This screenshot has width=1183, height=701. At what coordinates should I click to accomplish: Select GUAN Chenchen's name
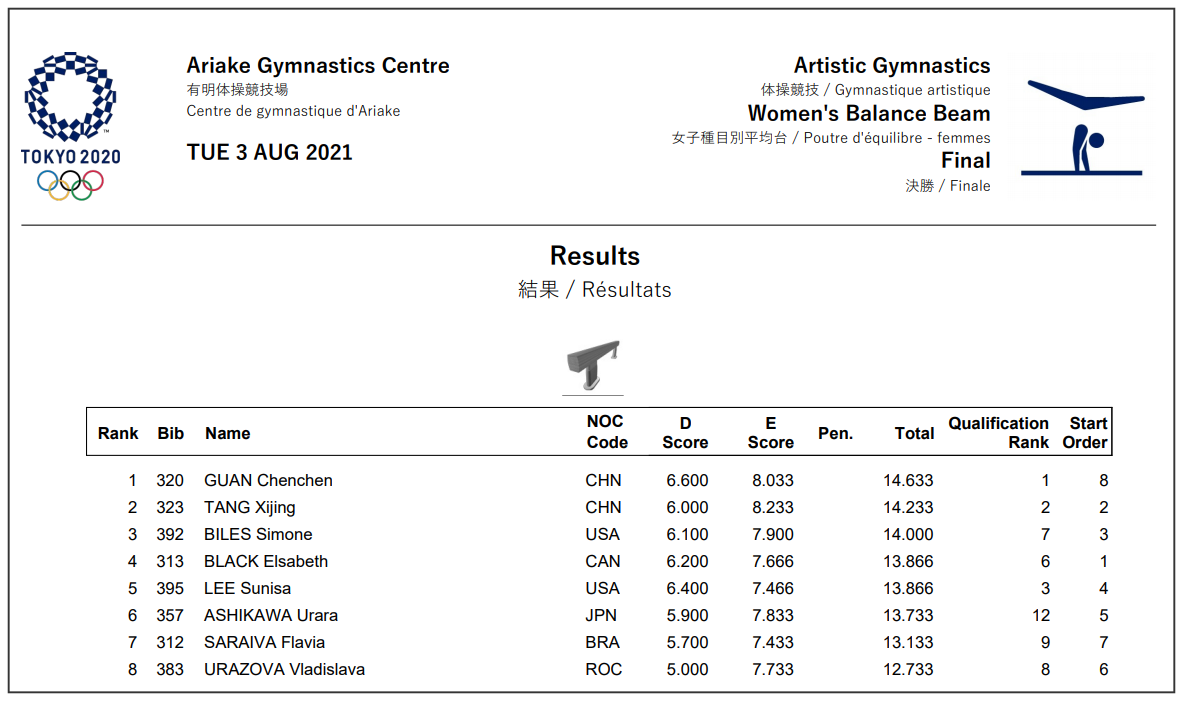tap(268, 481)
